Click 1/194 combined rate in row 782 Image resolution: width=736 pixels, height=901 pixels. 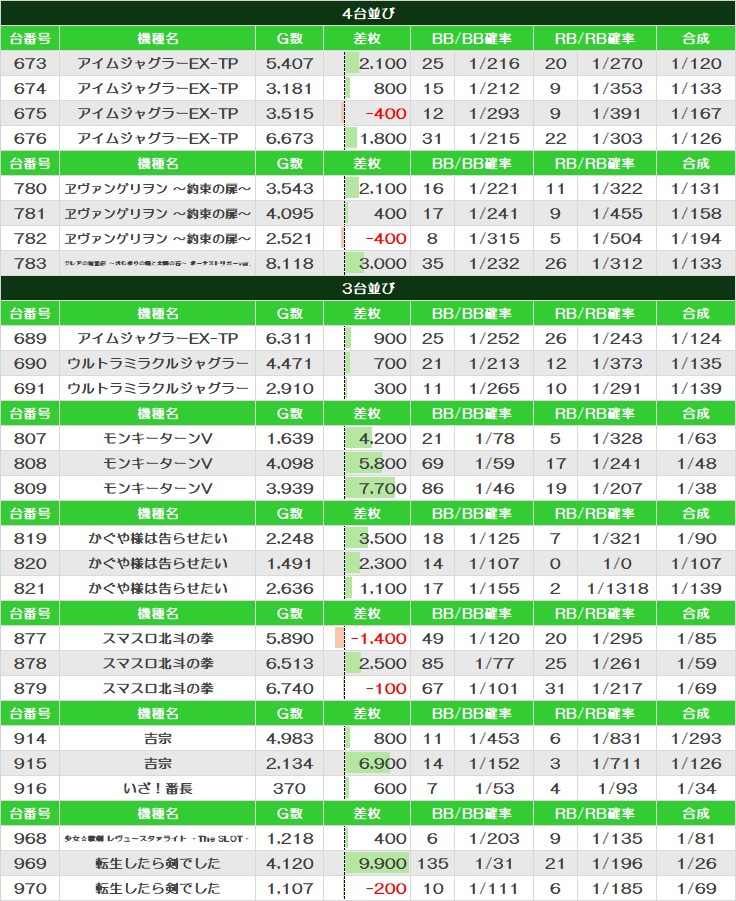point(696,238)
